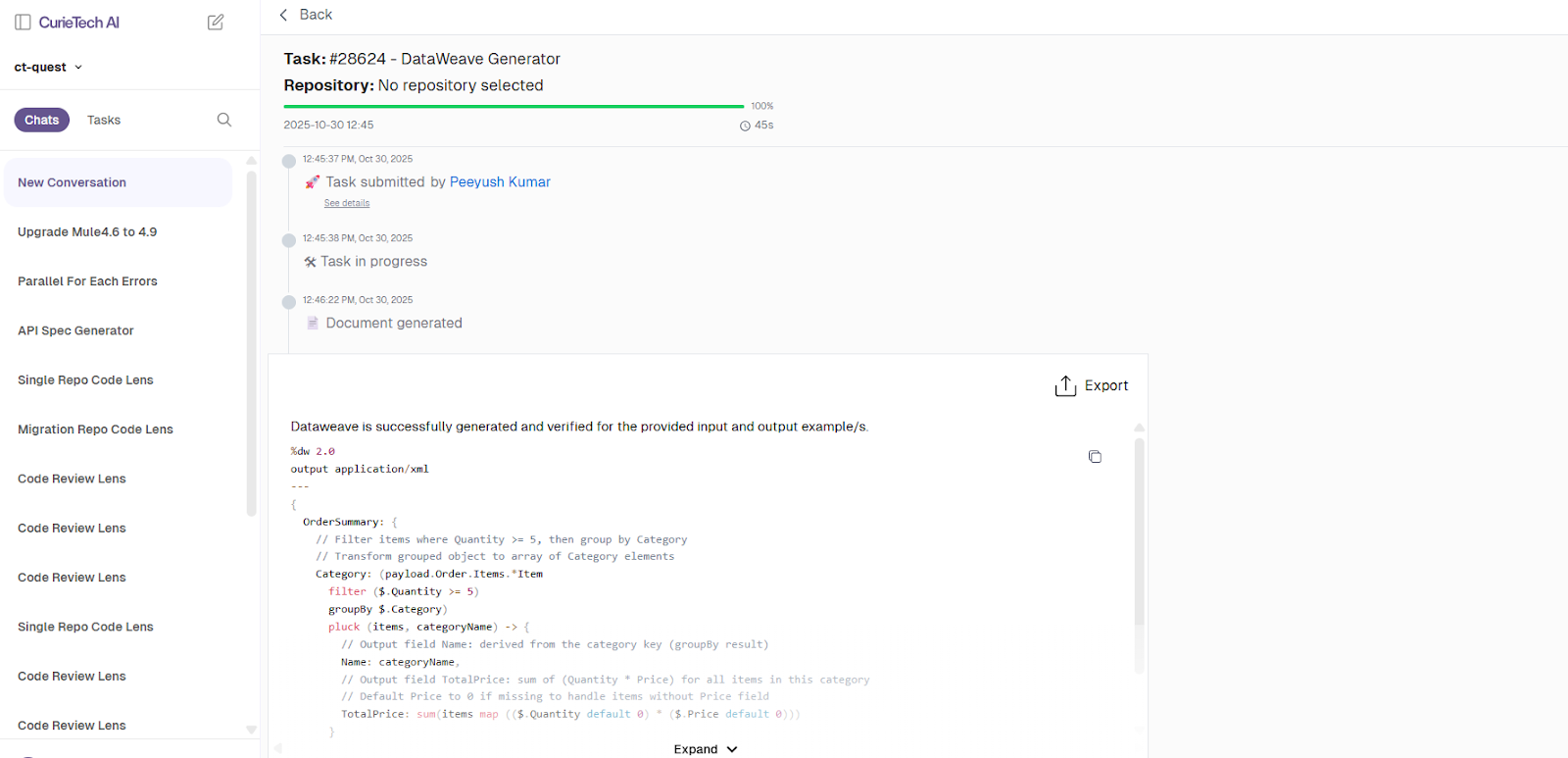Open the Peeyush Kumar profile link
This screenshot has height=758, width=1568.
click(500, 181)
